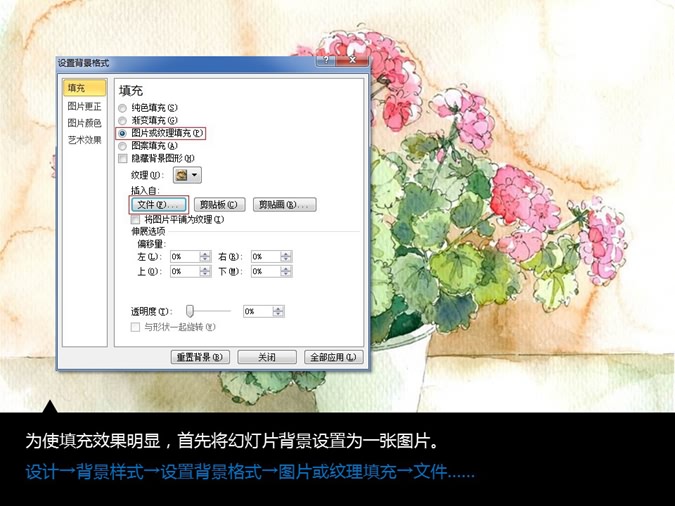The height and width of the screenshot is (506, 675).
Task: Close the 设置背景格式 dialog with X
Action: pos(351,62)
